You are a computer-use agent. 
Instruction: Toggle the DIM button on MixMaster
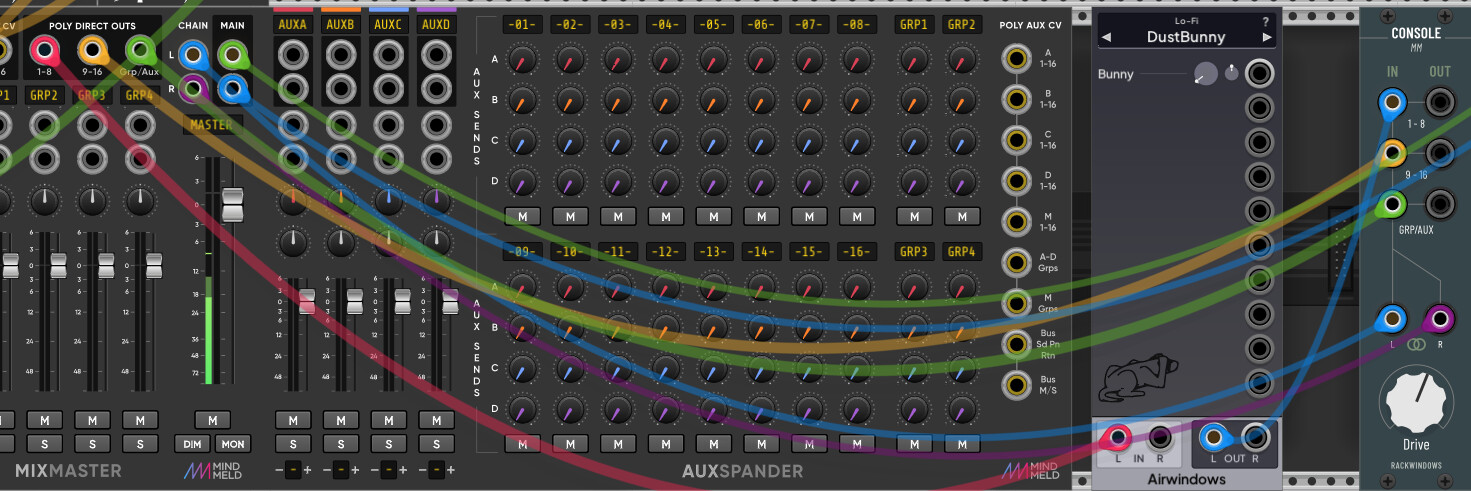[x=192, y=444]
